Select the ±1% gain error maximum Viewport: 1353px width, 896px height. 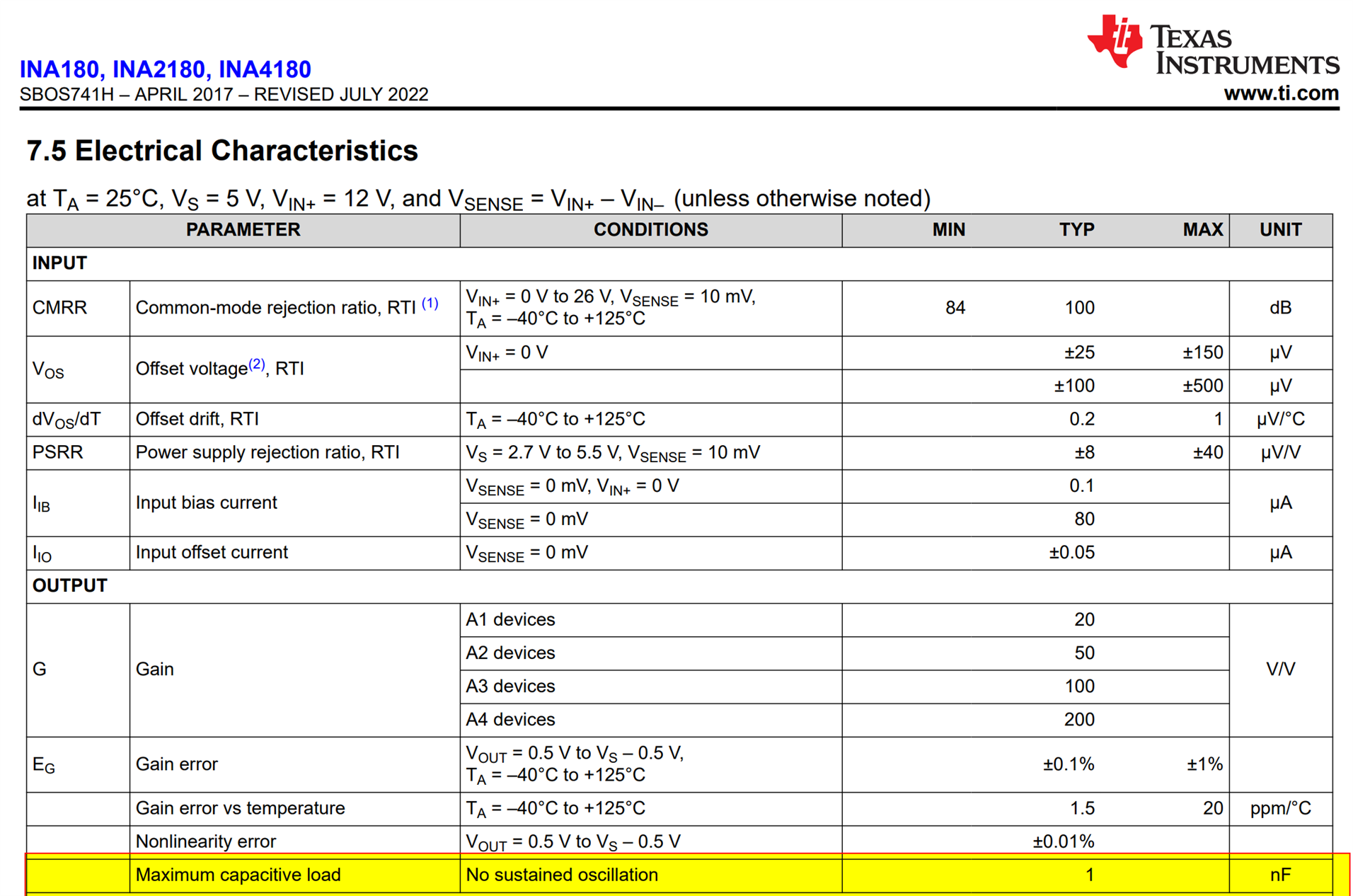pyautogui.click(x=1204, y=764)
